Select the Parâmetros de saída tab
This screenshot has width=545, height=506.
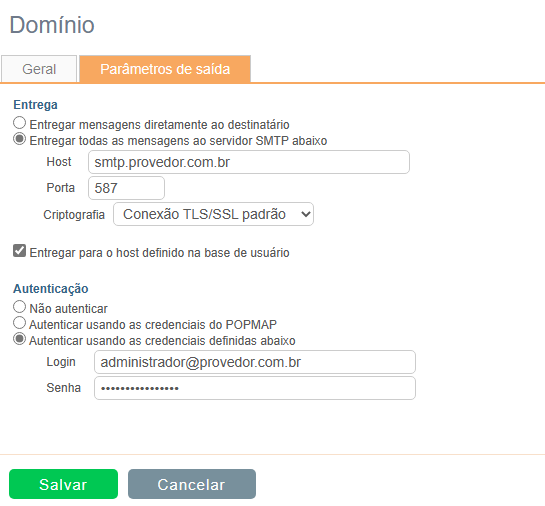pos(165,69)
